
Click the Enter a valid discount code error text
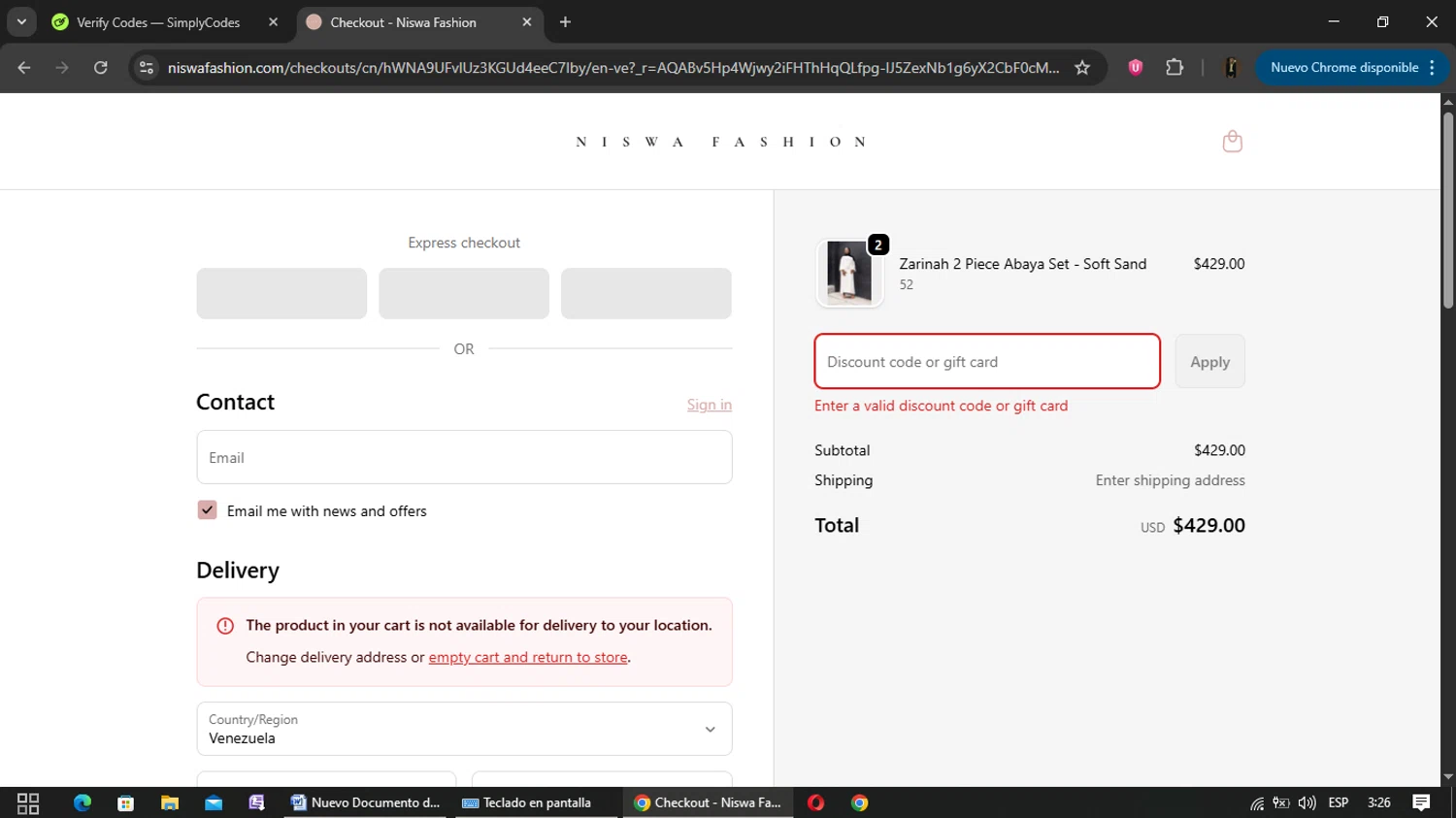(941, 406)
